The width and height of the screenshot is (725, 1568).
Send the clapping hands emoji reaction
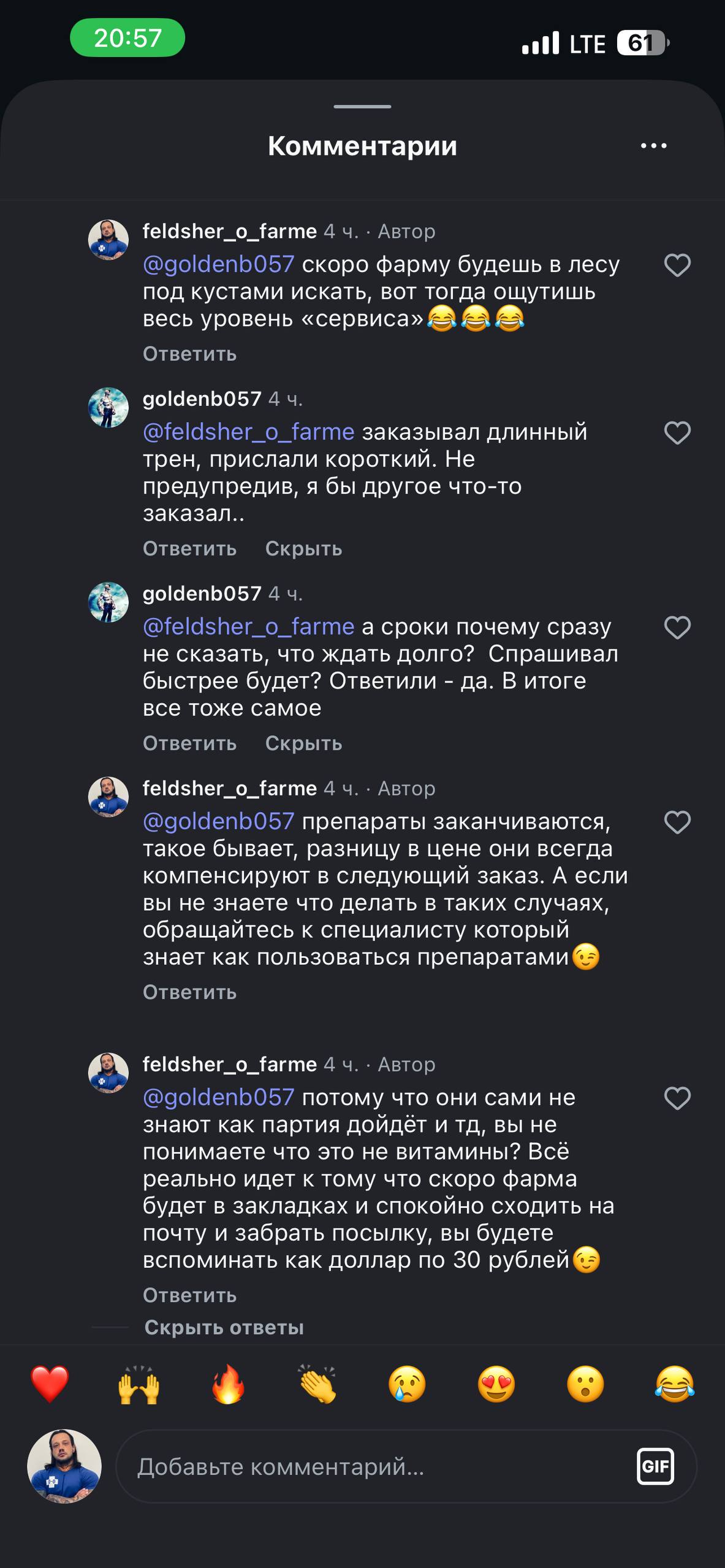(317, 1384)
